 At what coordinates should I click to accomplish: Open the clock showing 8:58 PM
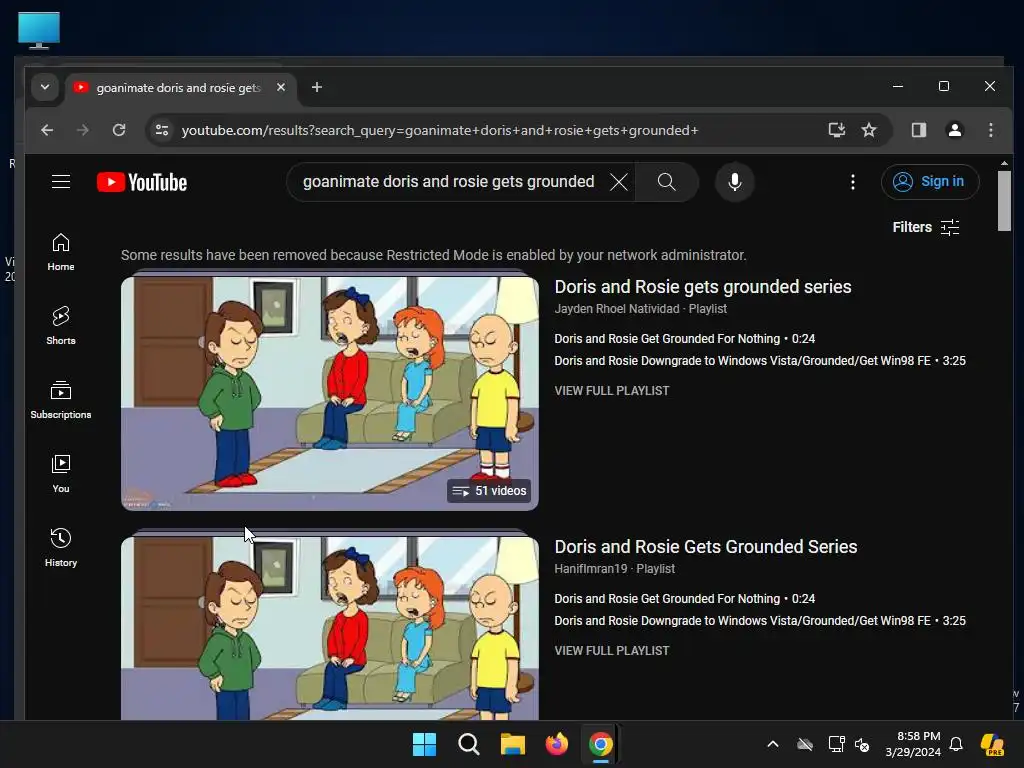913,744
